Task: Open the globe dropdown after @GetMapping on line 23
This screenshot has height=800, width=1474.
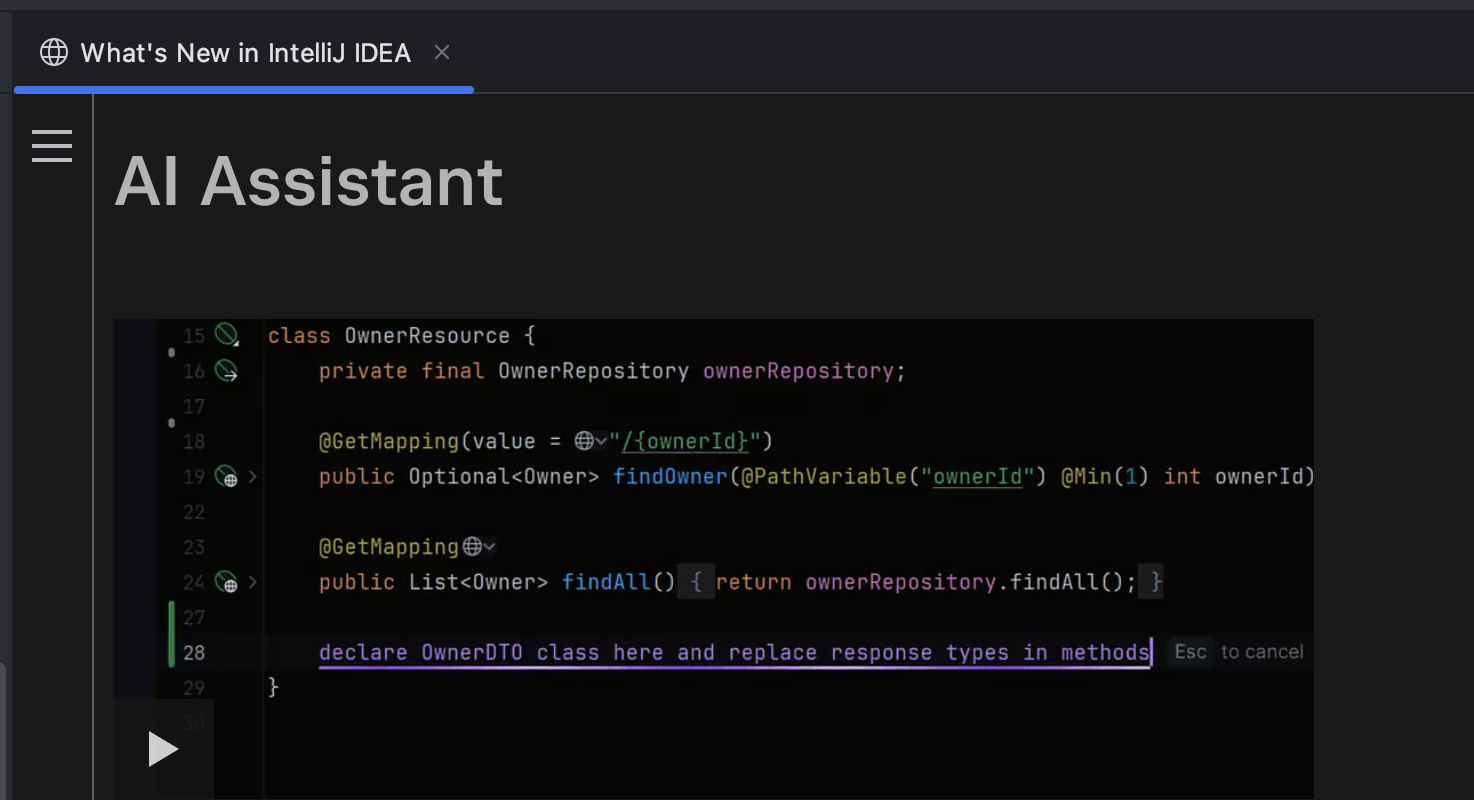Action: 479,547
